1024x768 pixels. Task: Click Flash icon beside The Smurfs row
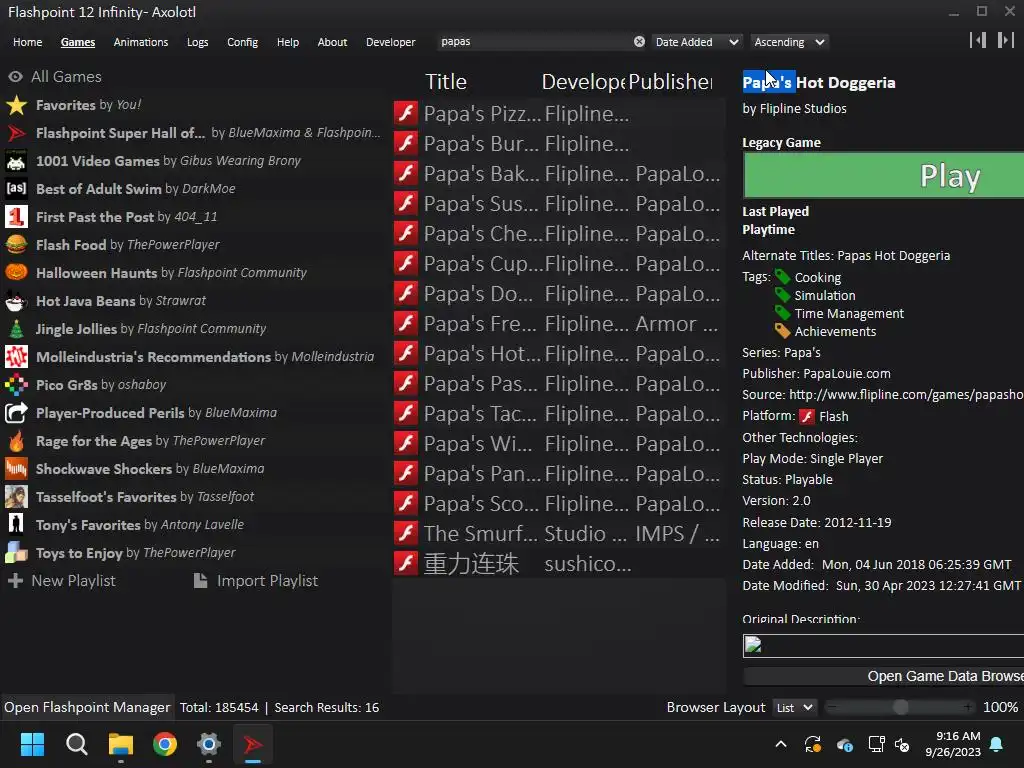(x=406, y=533)
